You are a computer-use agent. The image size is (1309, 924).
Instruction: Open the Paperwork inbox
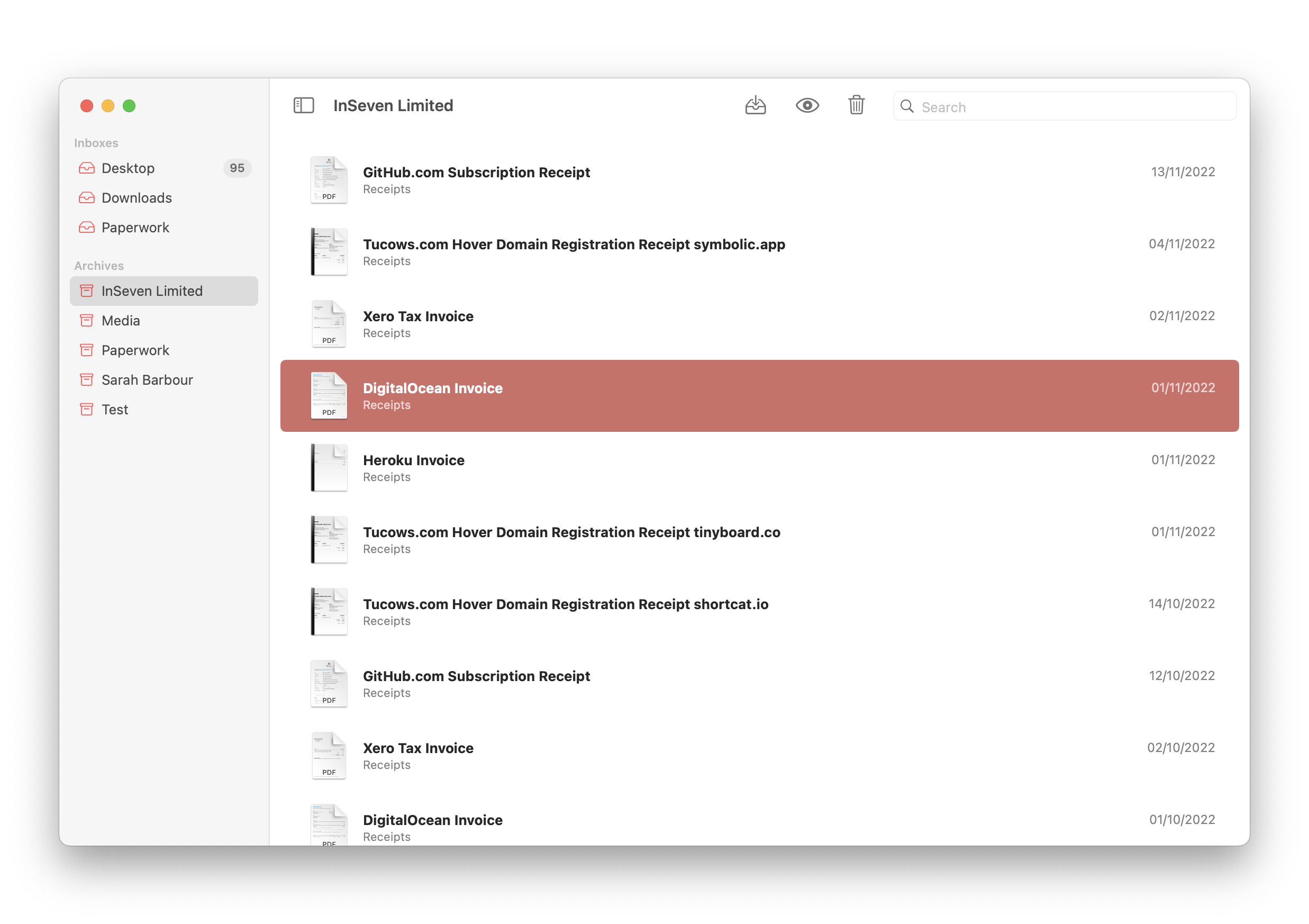click(163, 228)
